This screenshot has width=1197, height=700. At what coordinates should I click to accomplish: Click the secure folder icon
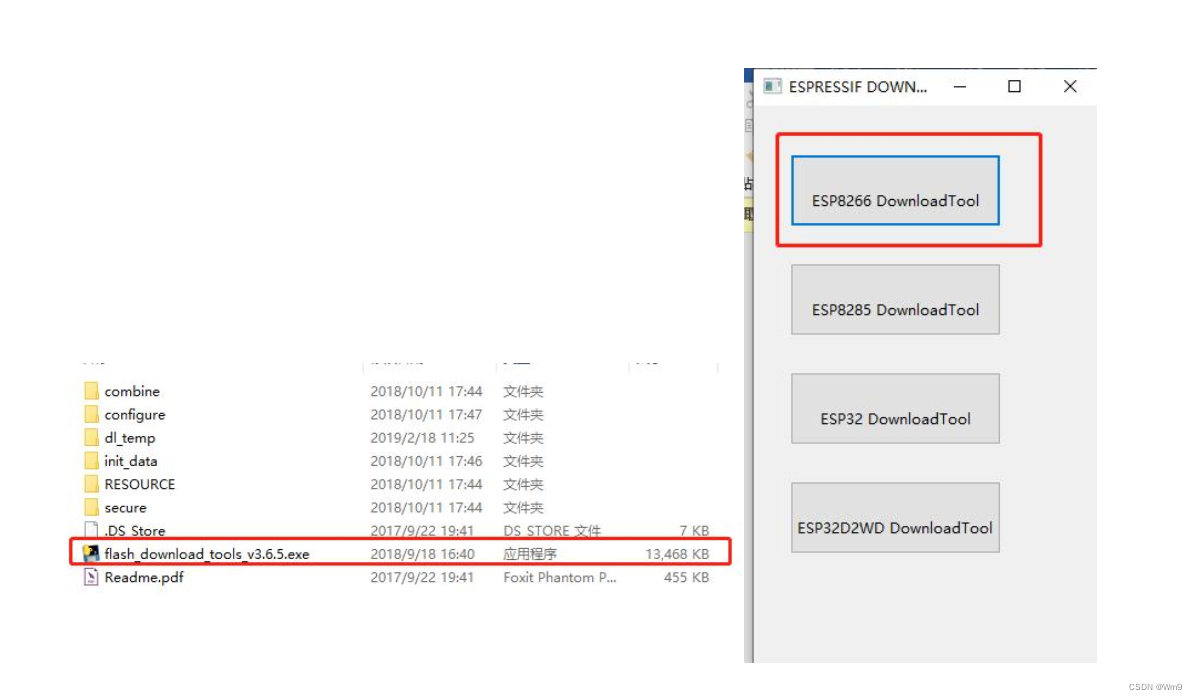click(x=91, y=508)
